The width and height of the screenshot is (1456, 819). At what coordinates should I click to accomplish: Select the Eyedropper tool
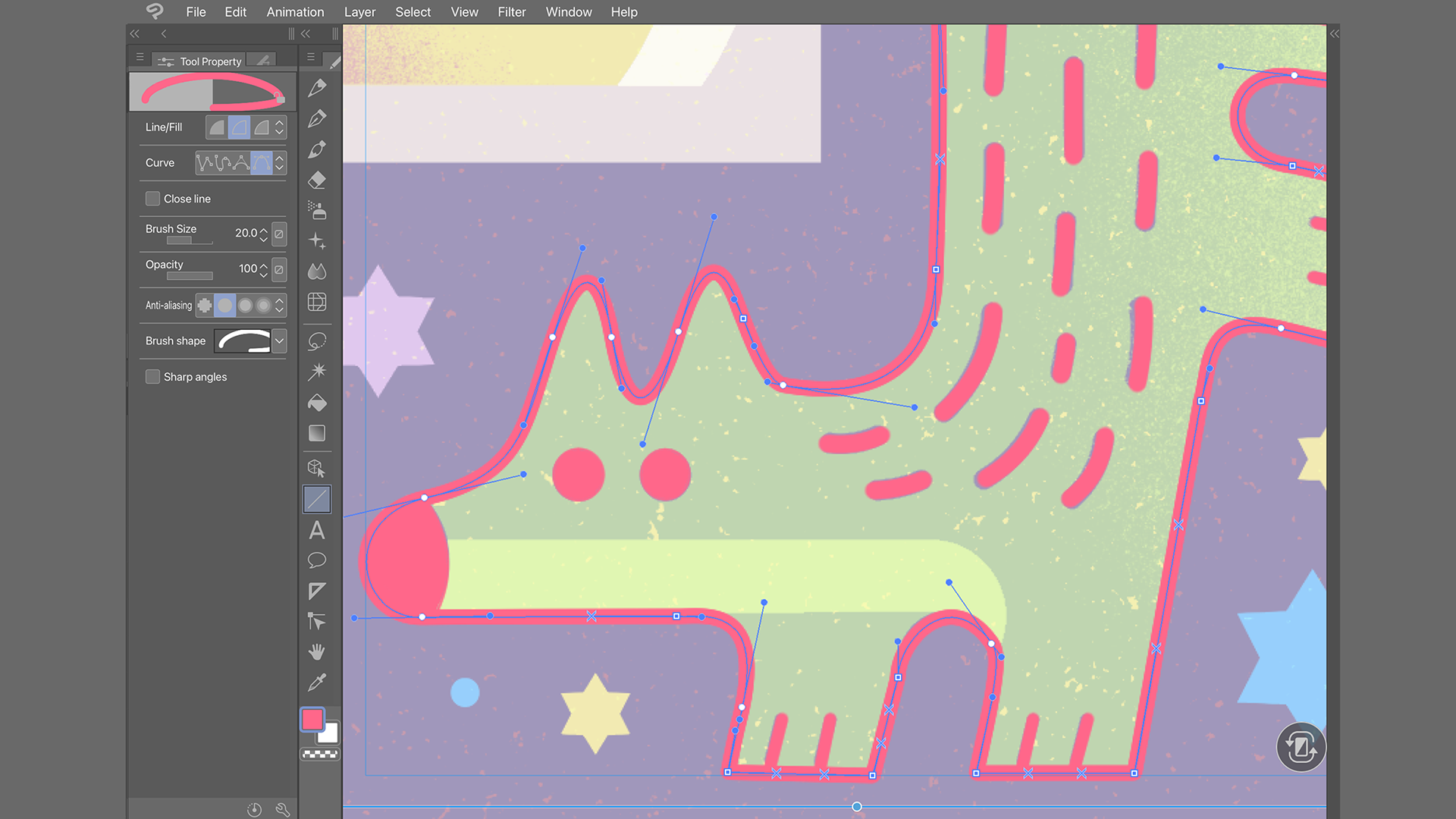(x=317, y=682)
